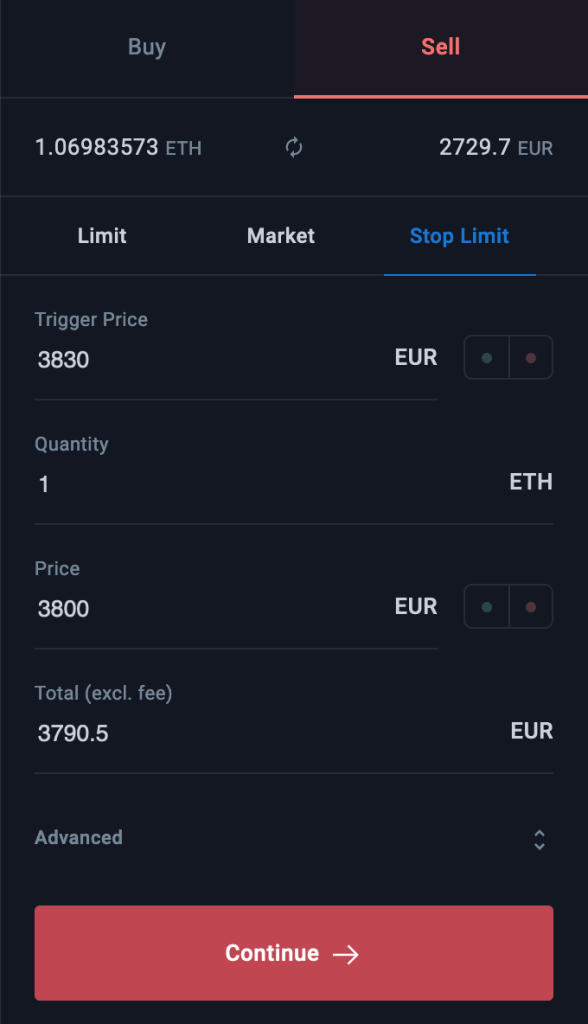The image size is (588, 1024).
Task: Click the Limit order type
Action: [101, 236]
